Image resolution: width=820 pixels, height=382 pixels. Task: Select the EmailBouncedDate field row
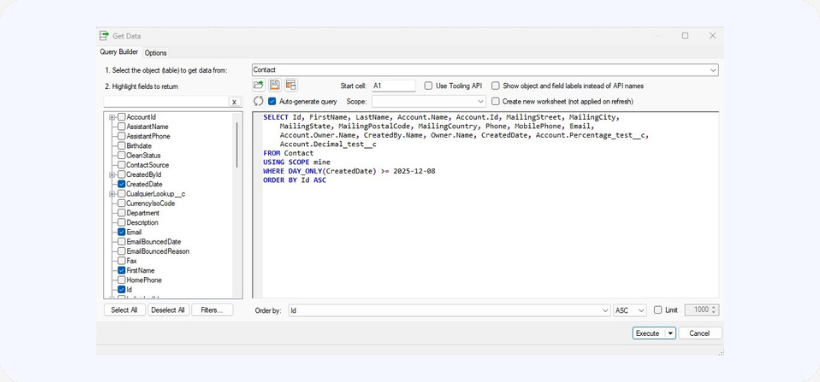(x=153, y=242)
